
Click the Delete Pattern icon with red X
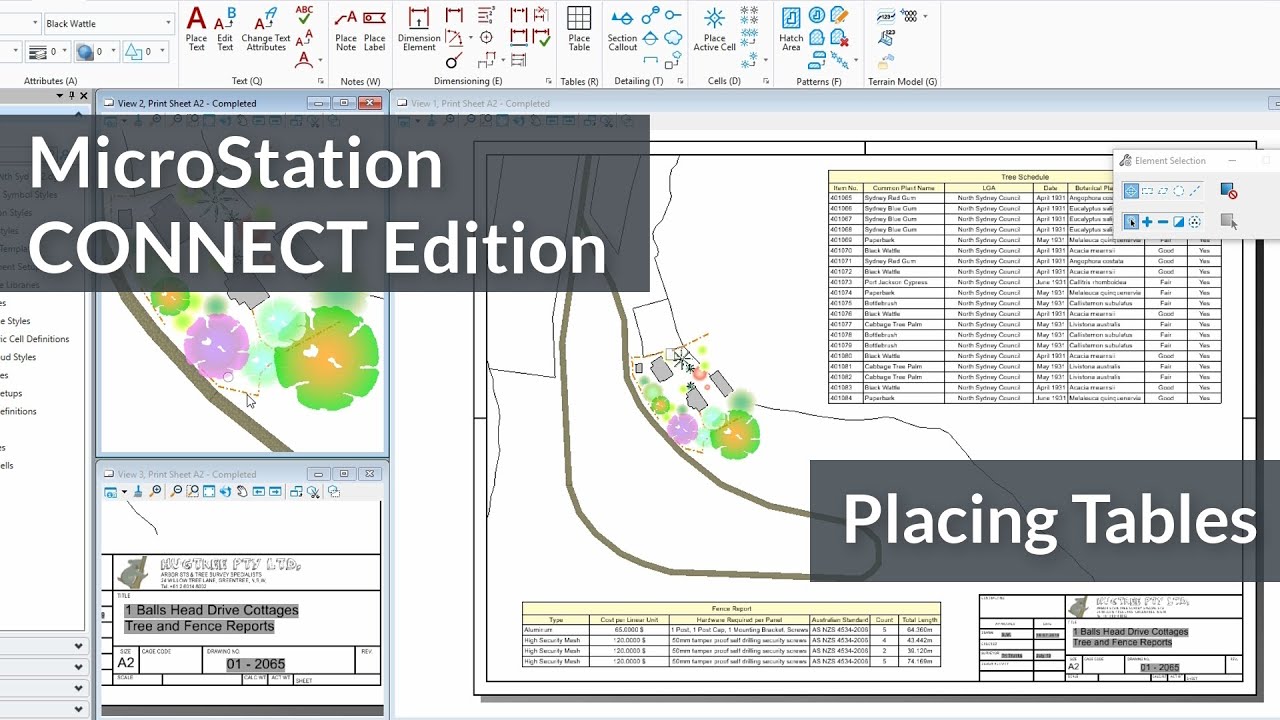coord(839,38)
